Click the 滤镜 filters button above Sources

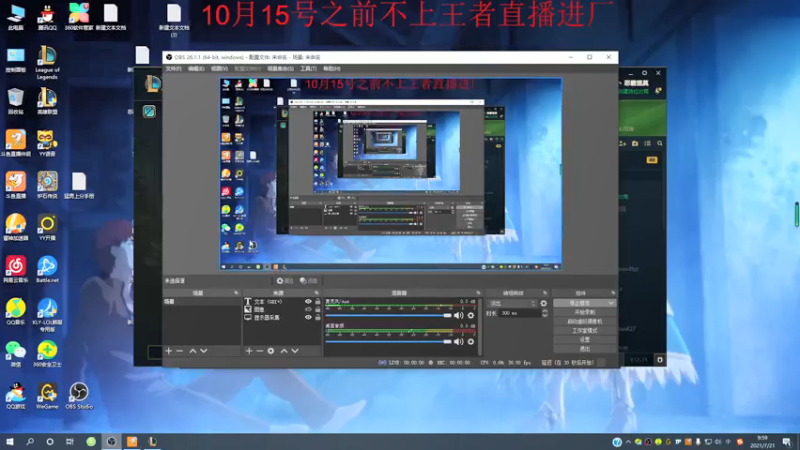coord(309,281)
